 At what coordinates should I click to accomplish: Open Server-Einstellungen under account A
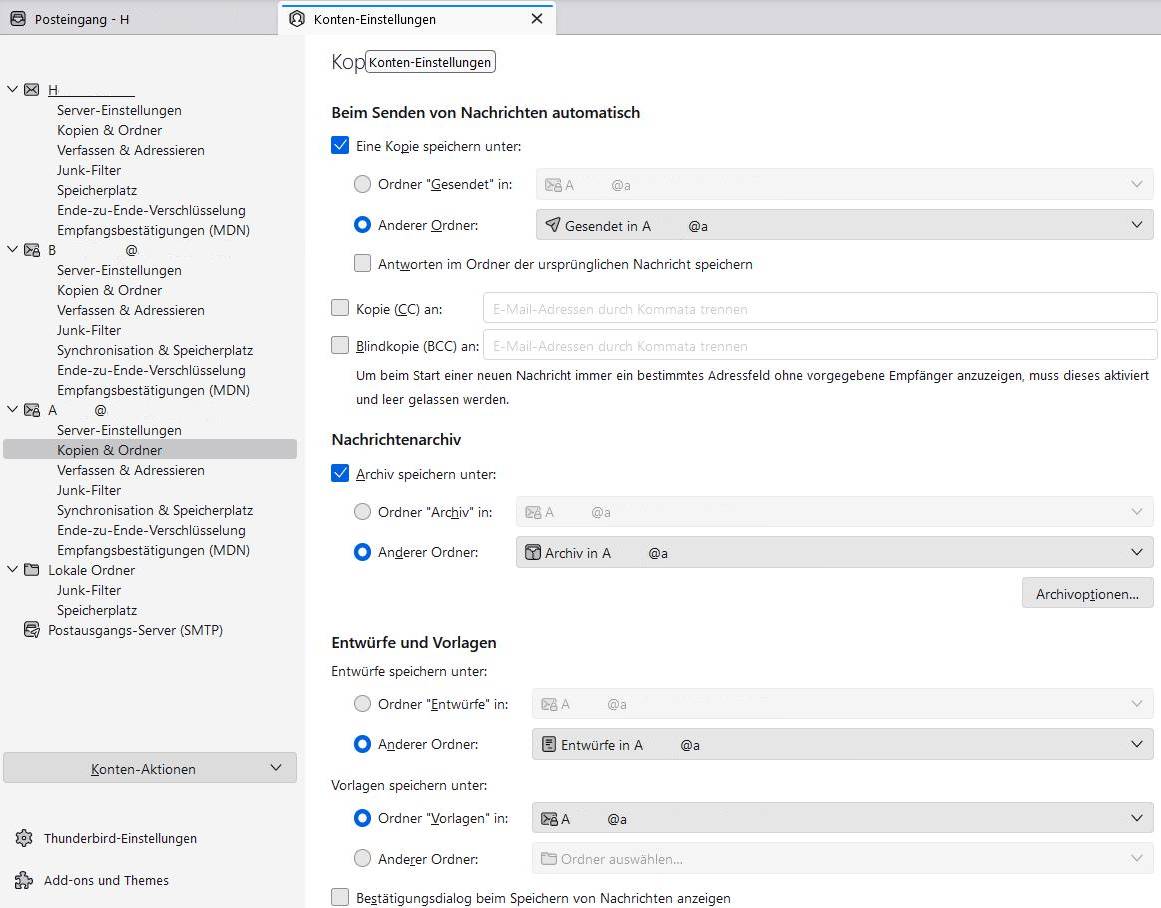pyautogui.click(x=119, y=430)
